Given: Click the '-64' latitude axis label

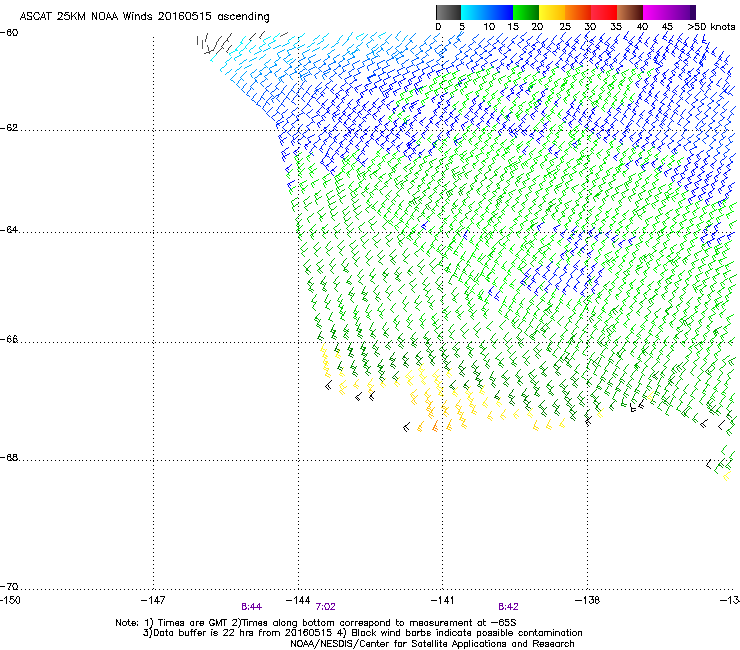Looking at the screenshot, I should (x=9, y=230).
